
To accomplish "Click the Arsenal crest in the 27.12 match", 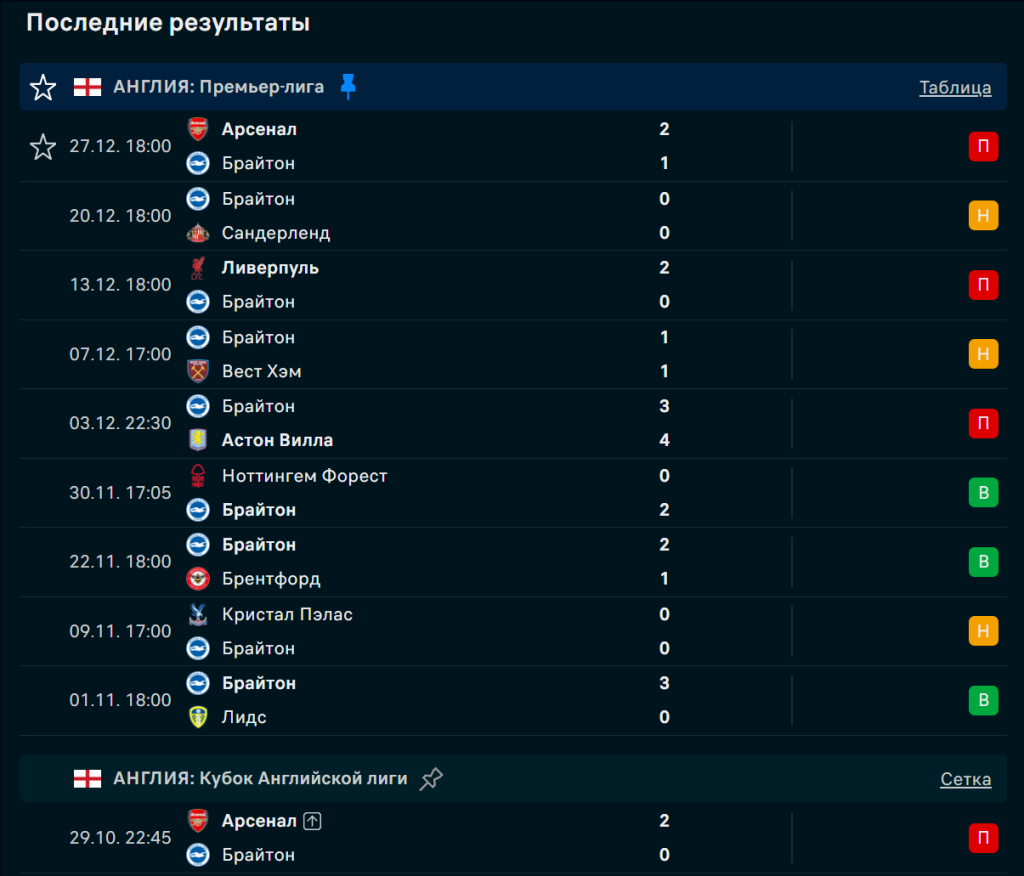I will tap(198, 129).
